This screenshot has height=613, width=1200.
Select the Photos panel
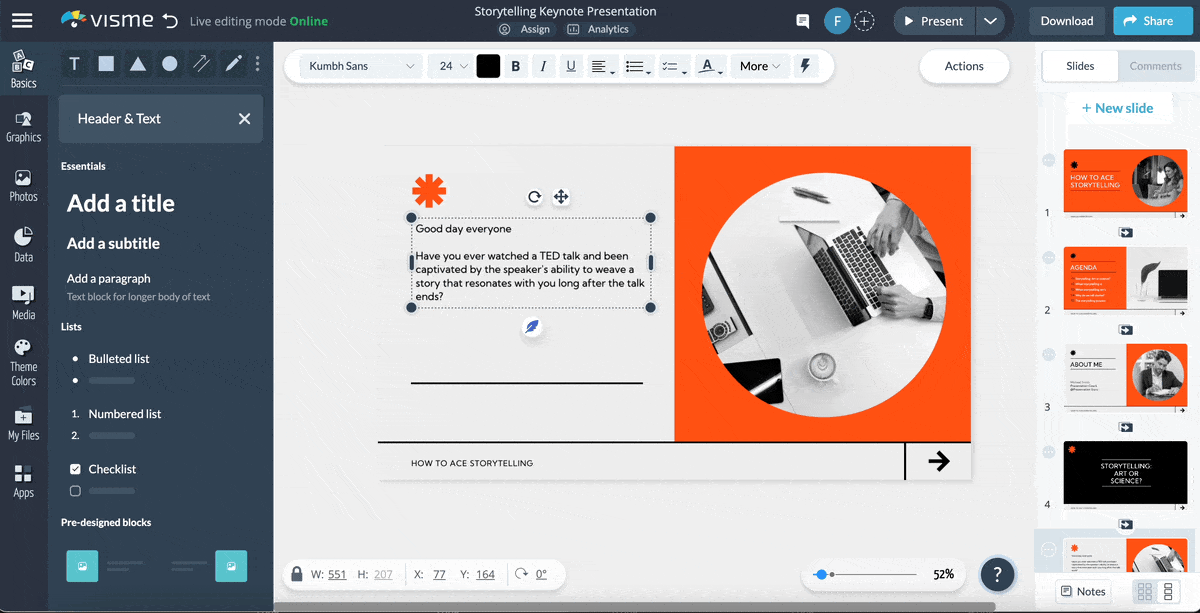pyautogui.click(x=23, y=181)
